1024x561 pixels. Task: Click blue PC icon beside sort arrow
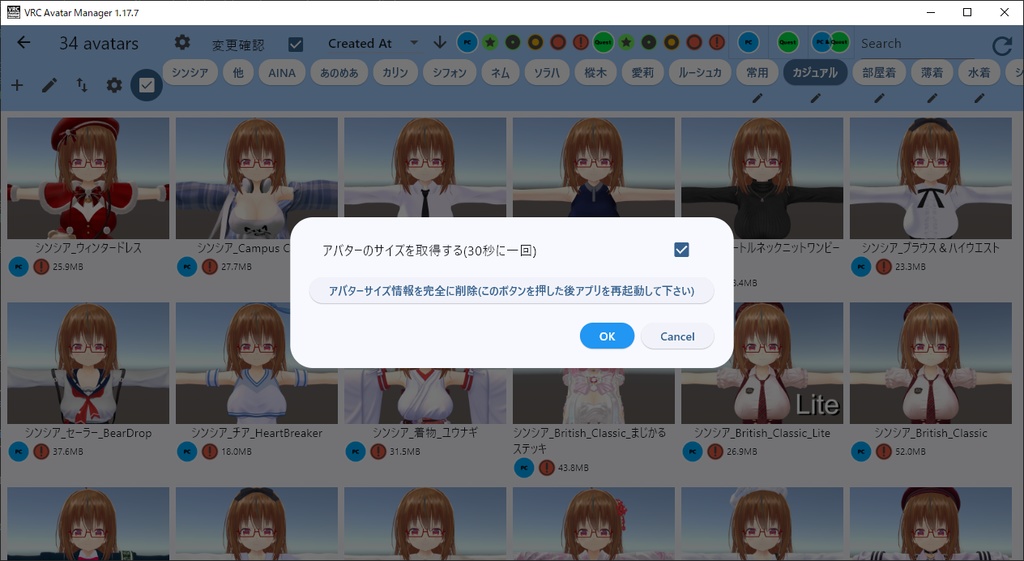[467, 43]
